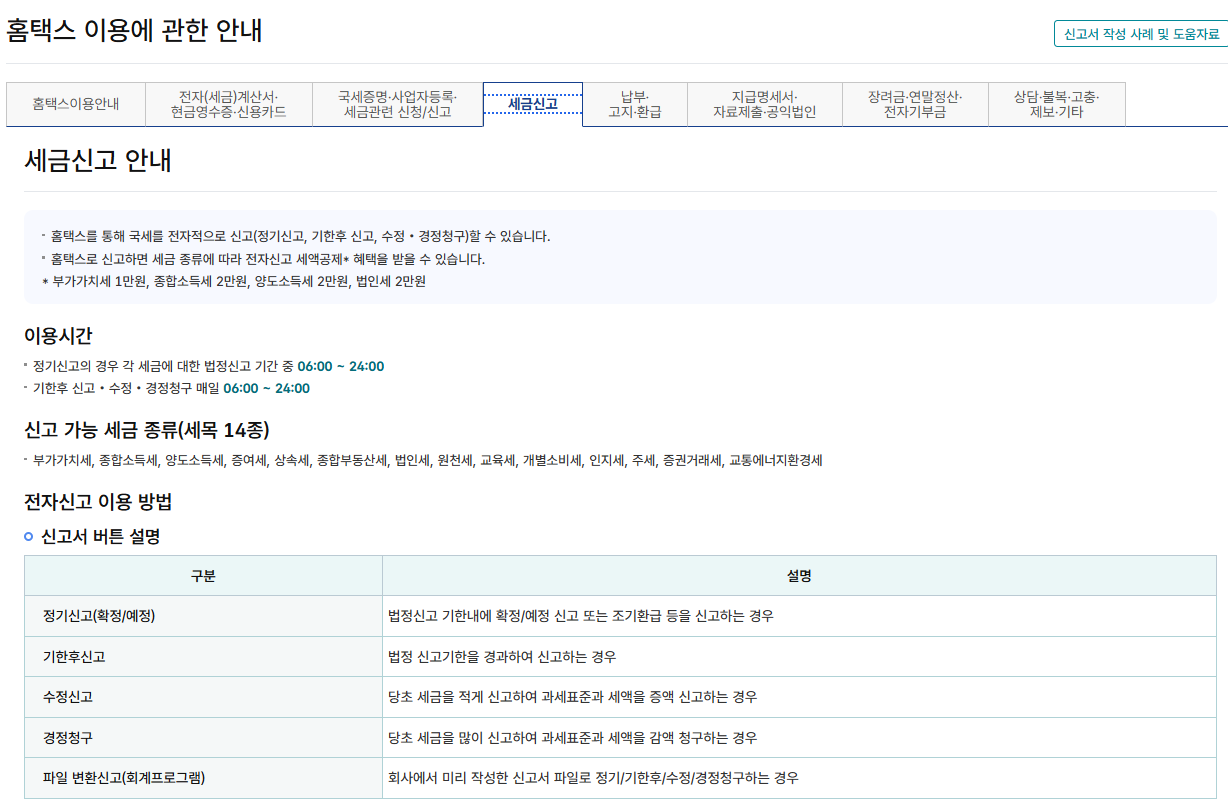Click the 홈택스 이용에 관한 안내 page title
Screen dimensions: 1228x804
[x=134, y=31]
